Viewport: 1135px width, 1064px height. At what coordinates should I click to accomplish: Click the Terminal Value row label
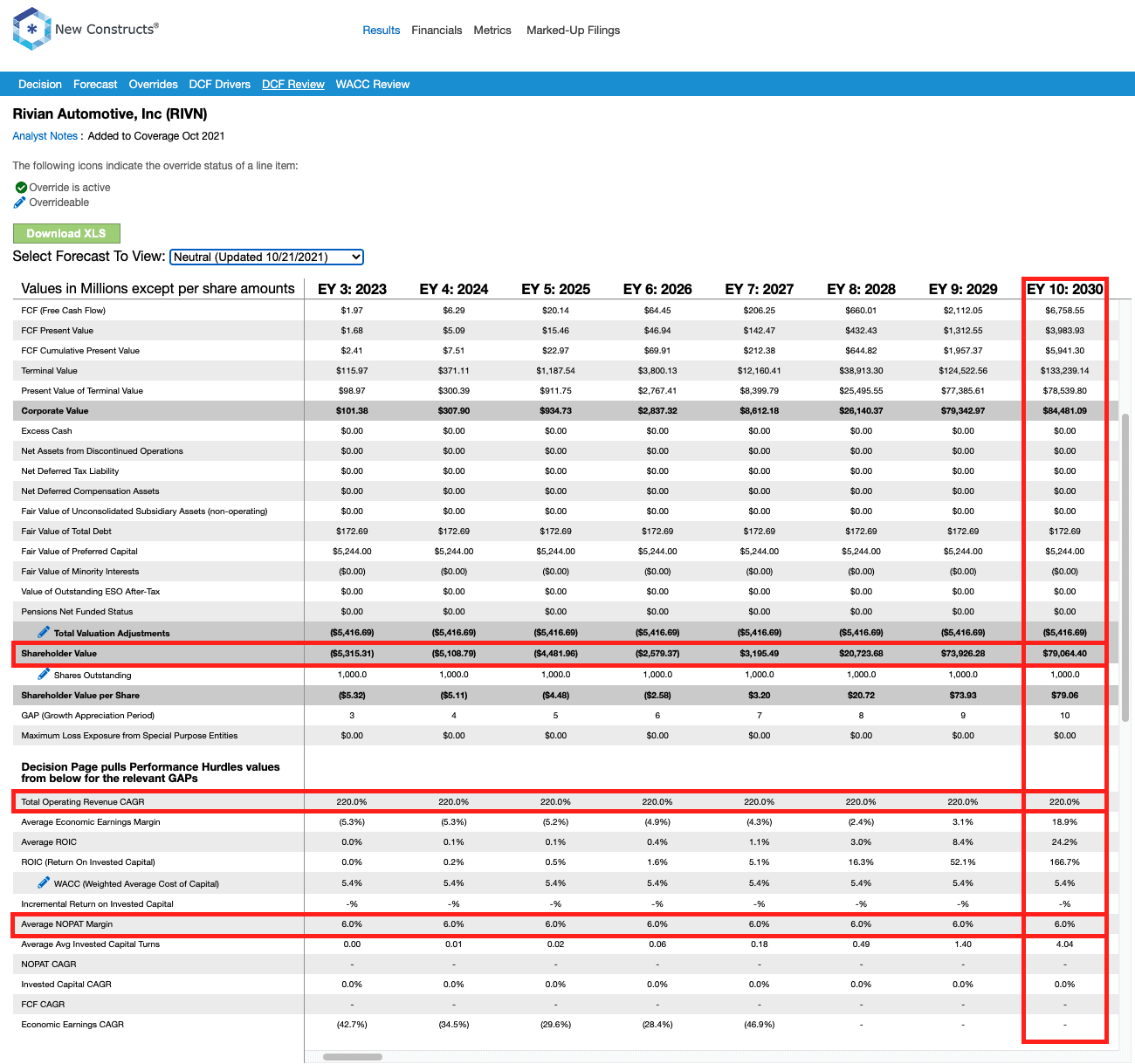[x=50, y=371]
